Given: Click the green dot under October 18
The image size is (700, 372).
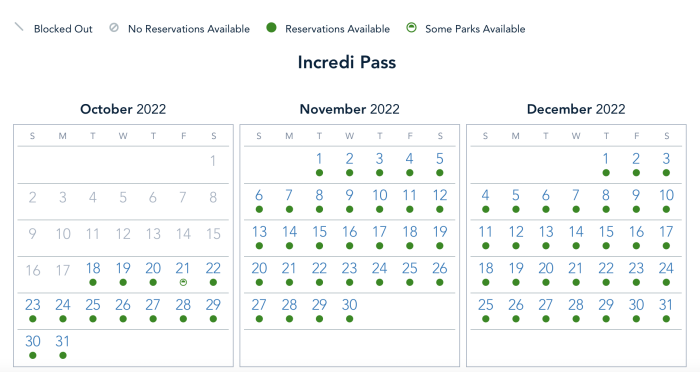Looking at the screenshot, I should click(x=93, y=282).
